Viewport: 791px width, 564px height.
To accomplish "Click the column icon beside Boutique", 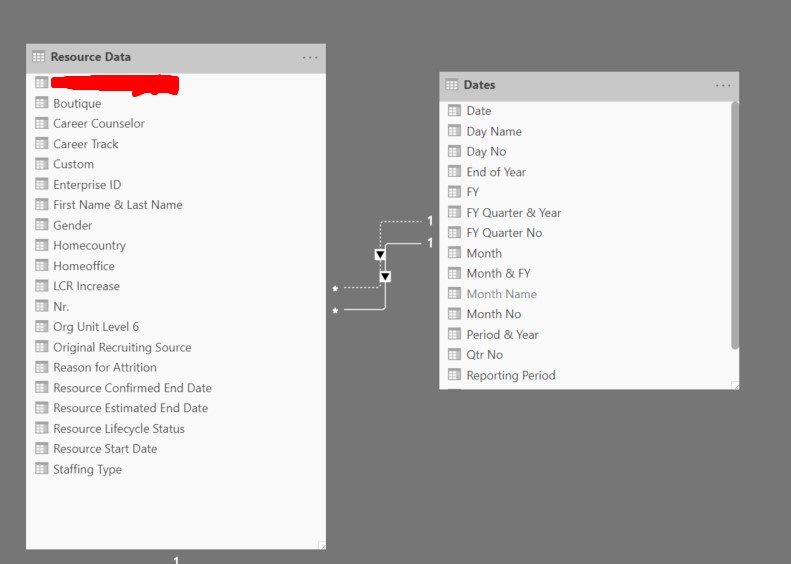I will tap(42, 103).
